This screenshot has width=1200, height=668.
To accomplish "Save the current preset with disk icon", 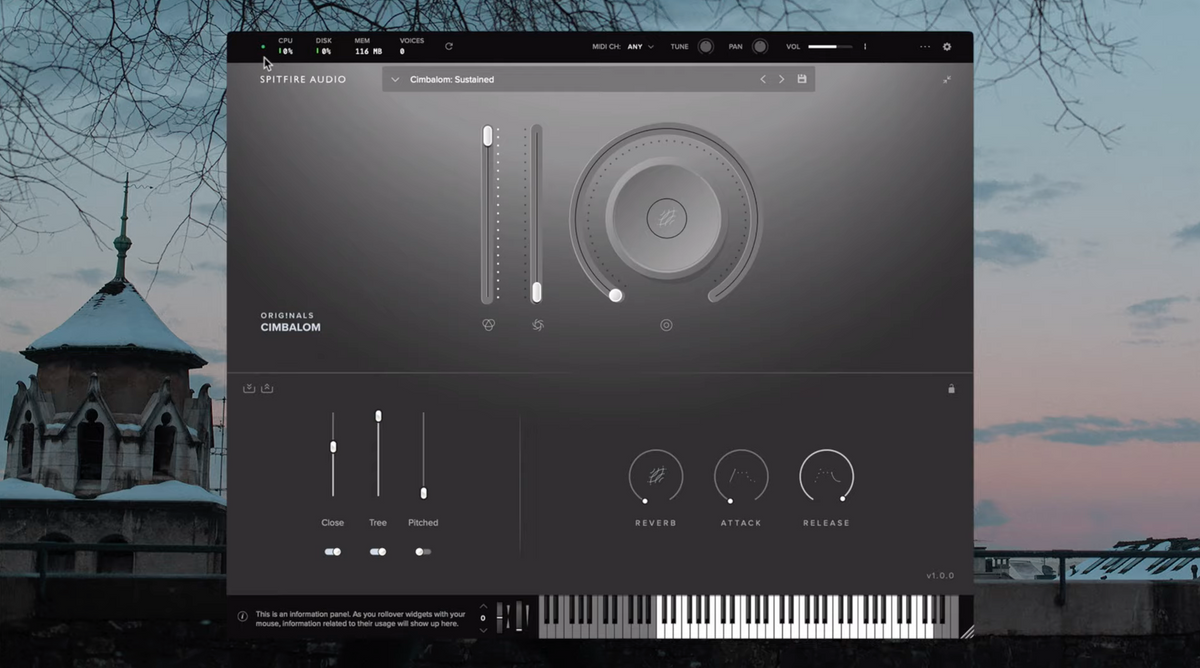I will click(x=802, y=79).
